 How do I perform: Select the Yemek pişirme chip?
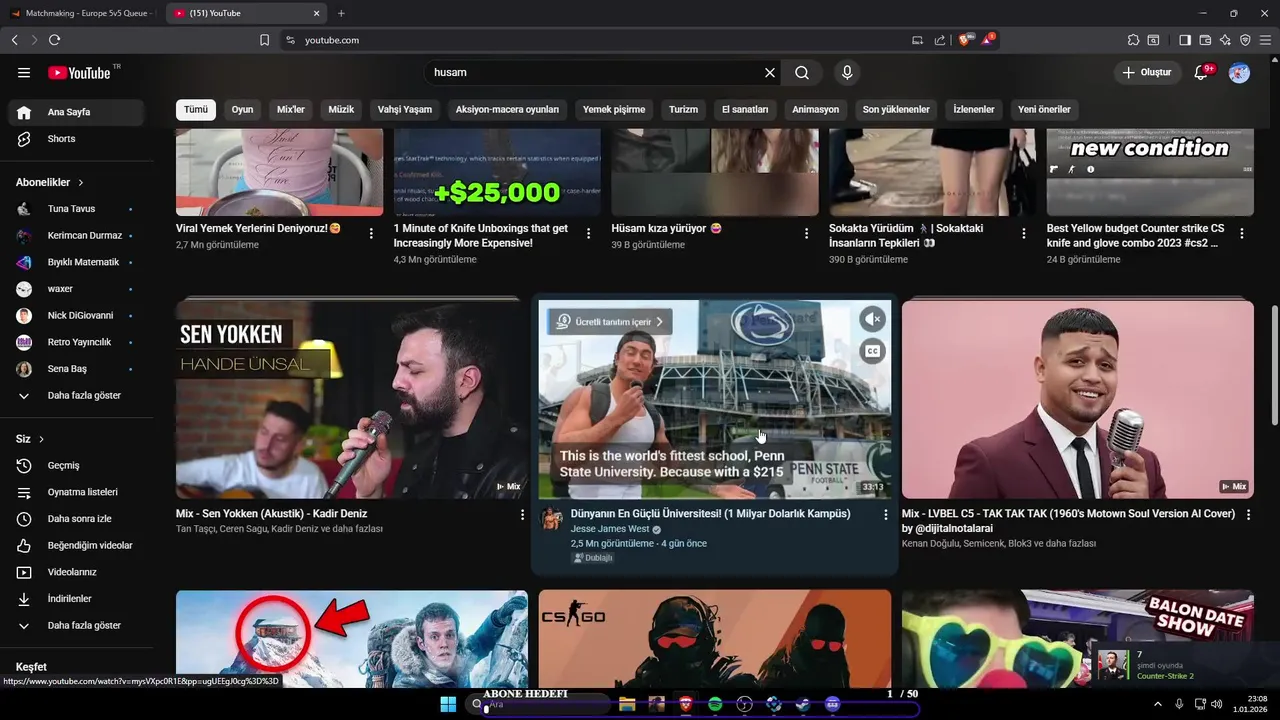(614, 110)
